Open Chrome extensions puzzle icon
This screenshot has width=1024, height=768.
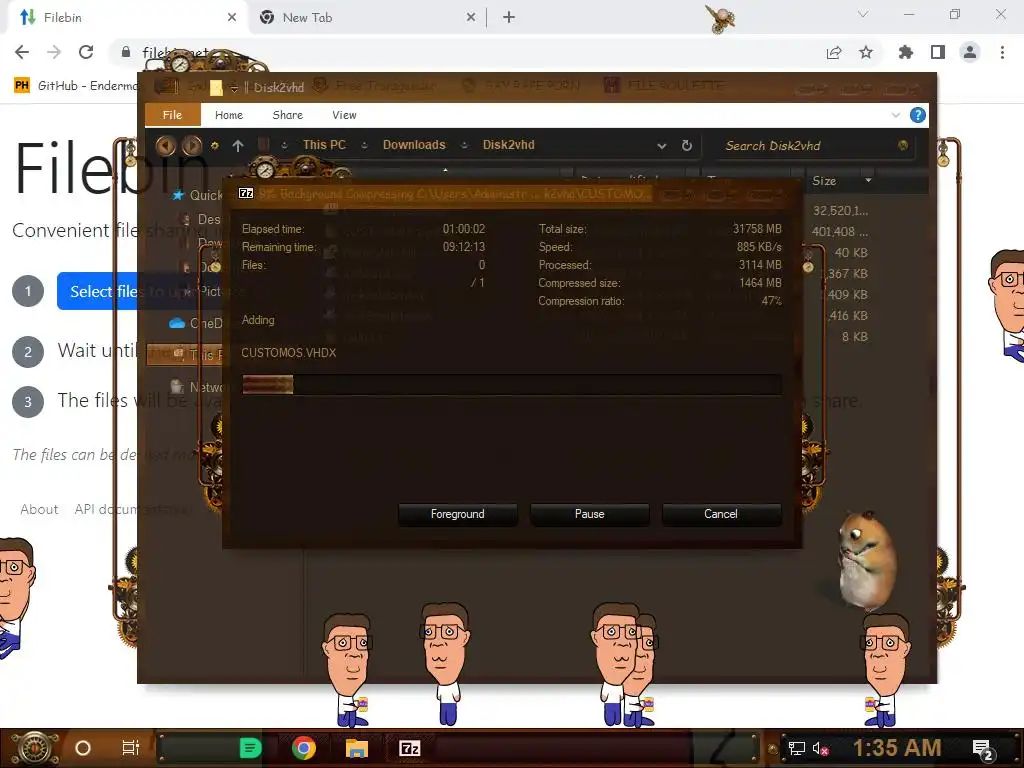pyautogui.click(x=905, y=52)
